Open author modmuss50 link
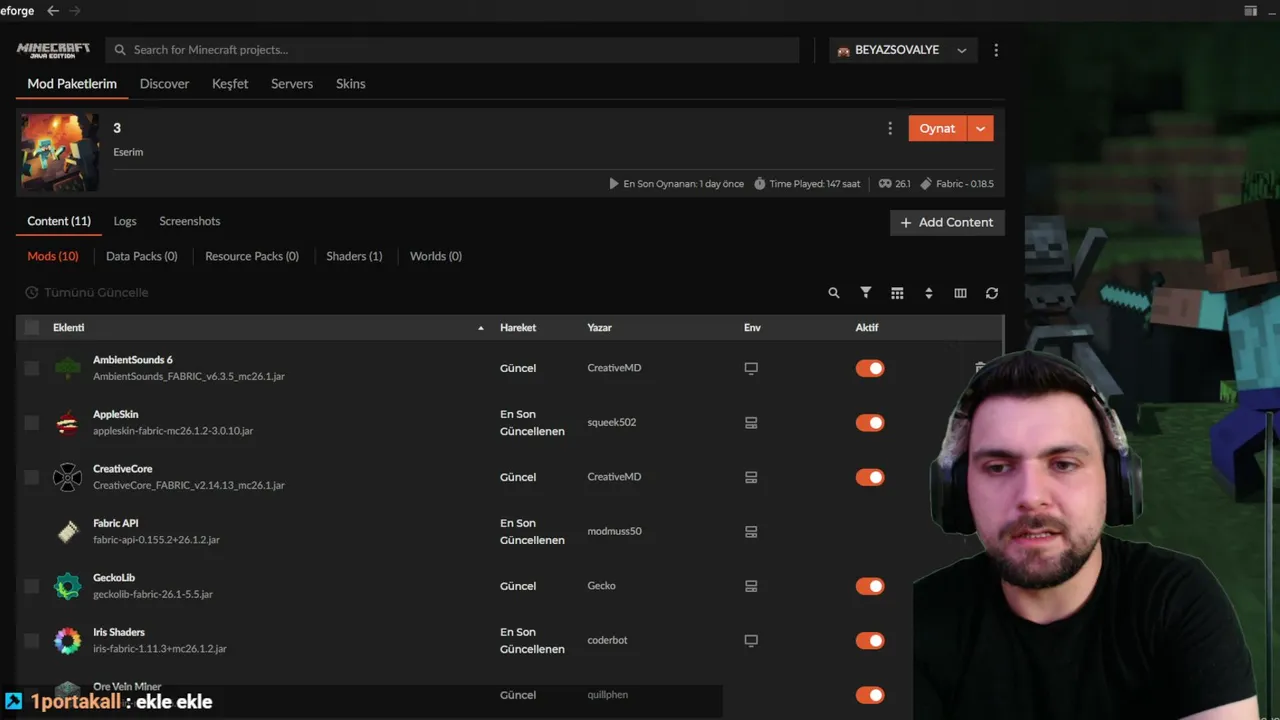Screen dimensions: 1280x720 614,531
